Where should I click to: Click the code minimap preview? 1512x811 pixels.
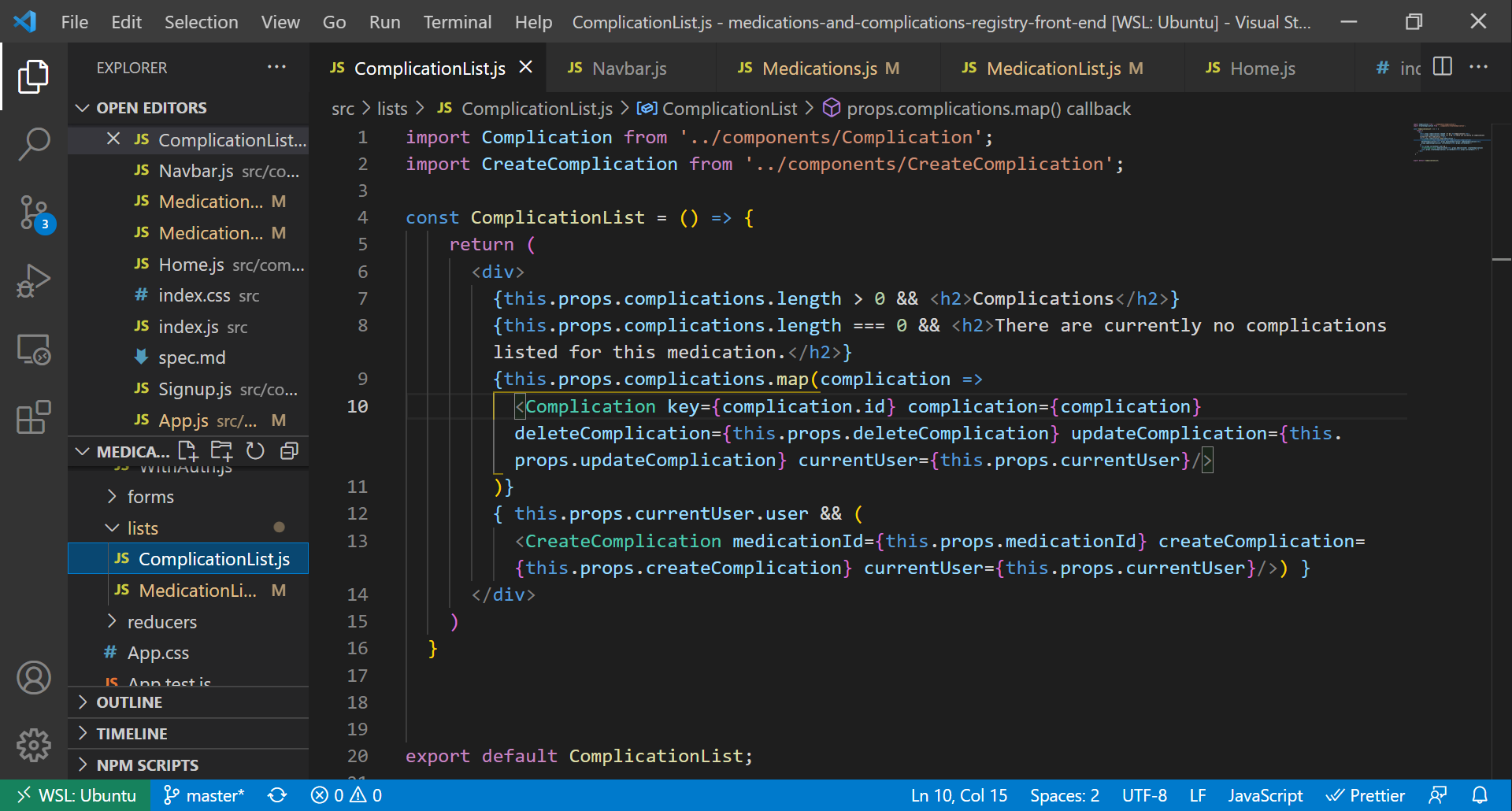[1449, 142]
